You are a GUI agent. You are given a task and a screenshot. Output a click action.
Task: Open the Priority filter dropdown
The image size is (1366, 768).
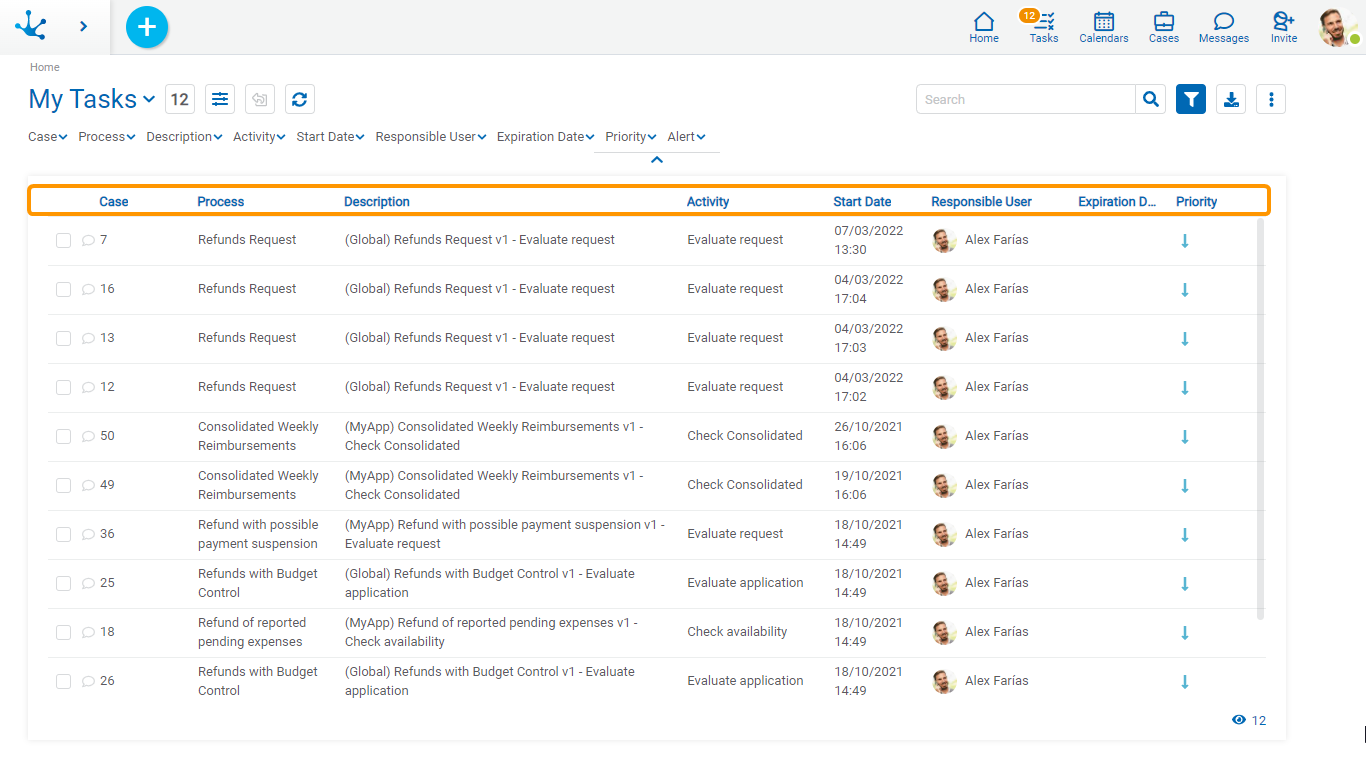(x=630, y=137)
